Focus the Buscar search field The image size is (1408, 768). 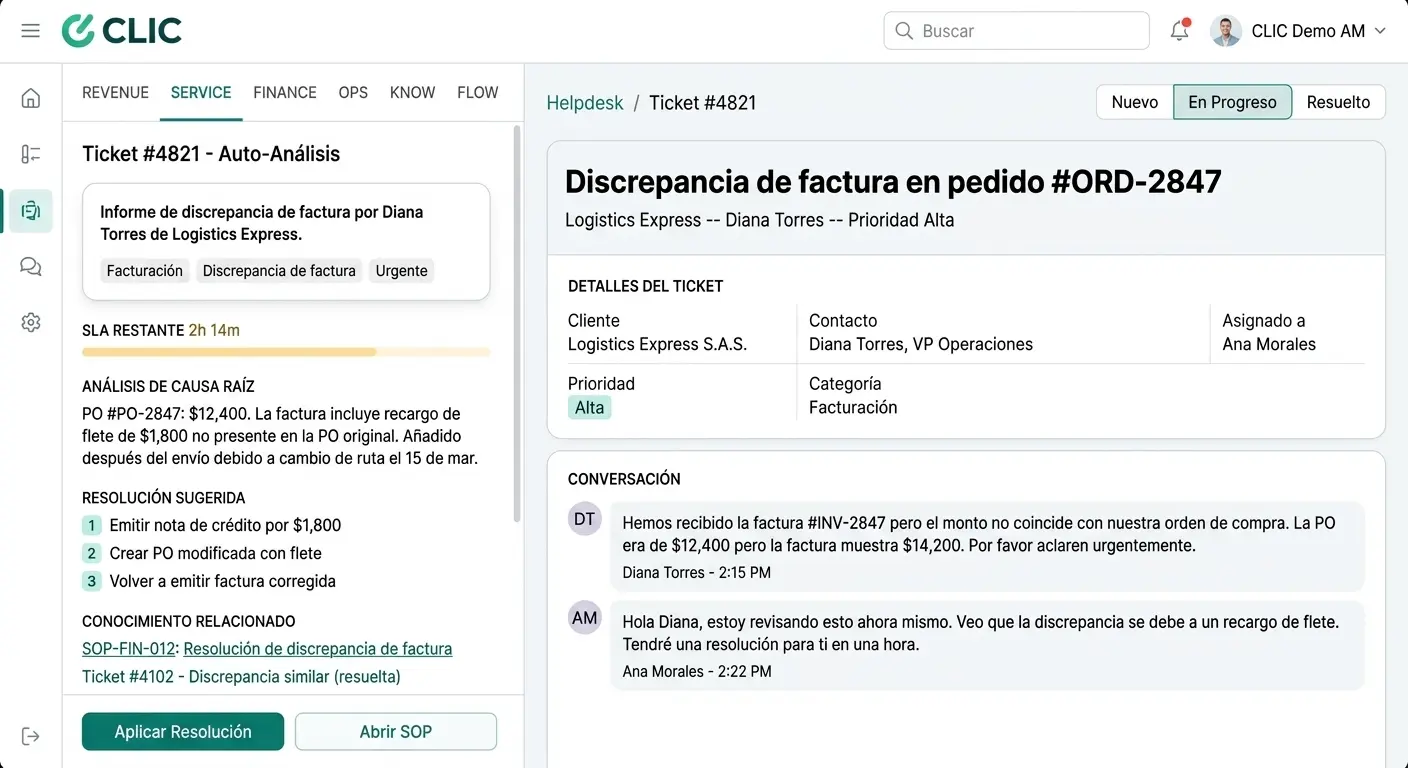(x=1016, y=31)
